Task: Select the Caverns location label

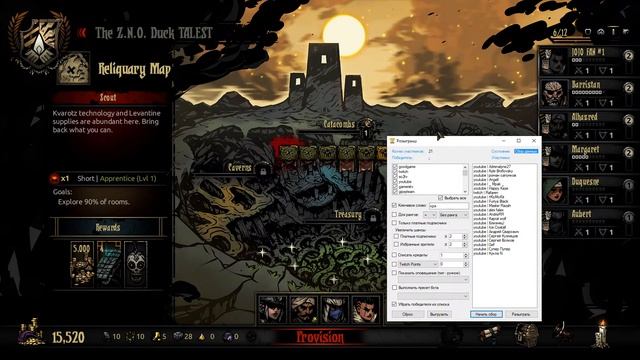Action: tap(240, 168)
